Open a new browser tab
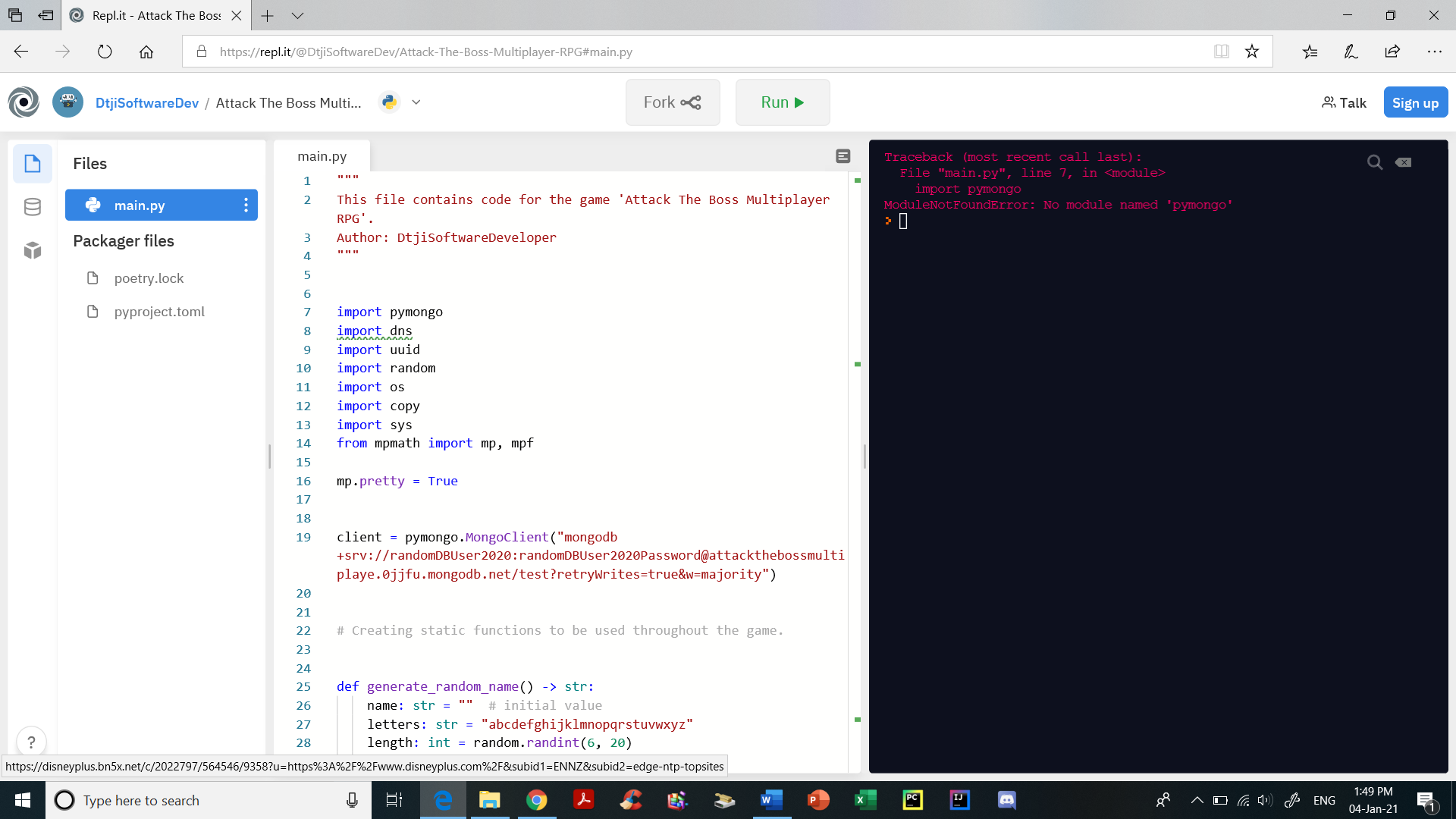 point(267,15)
